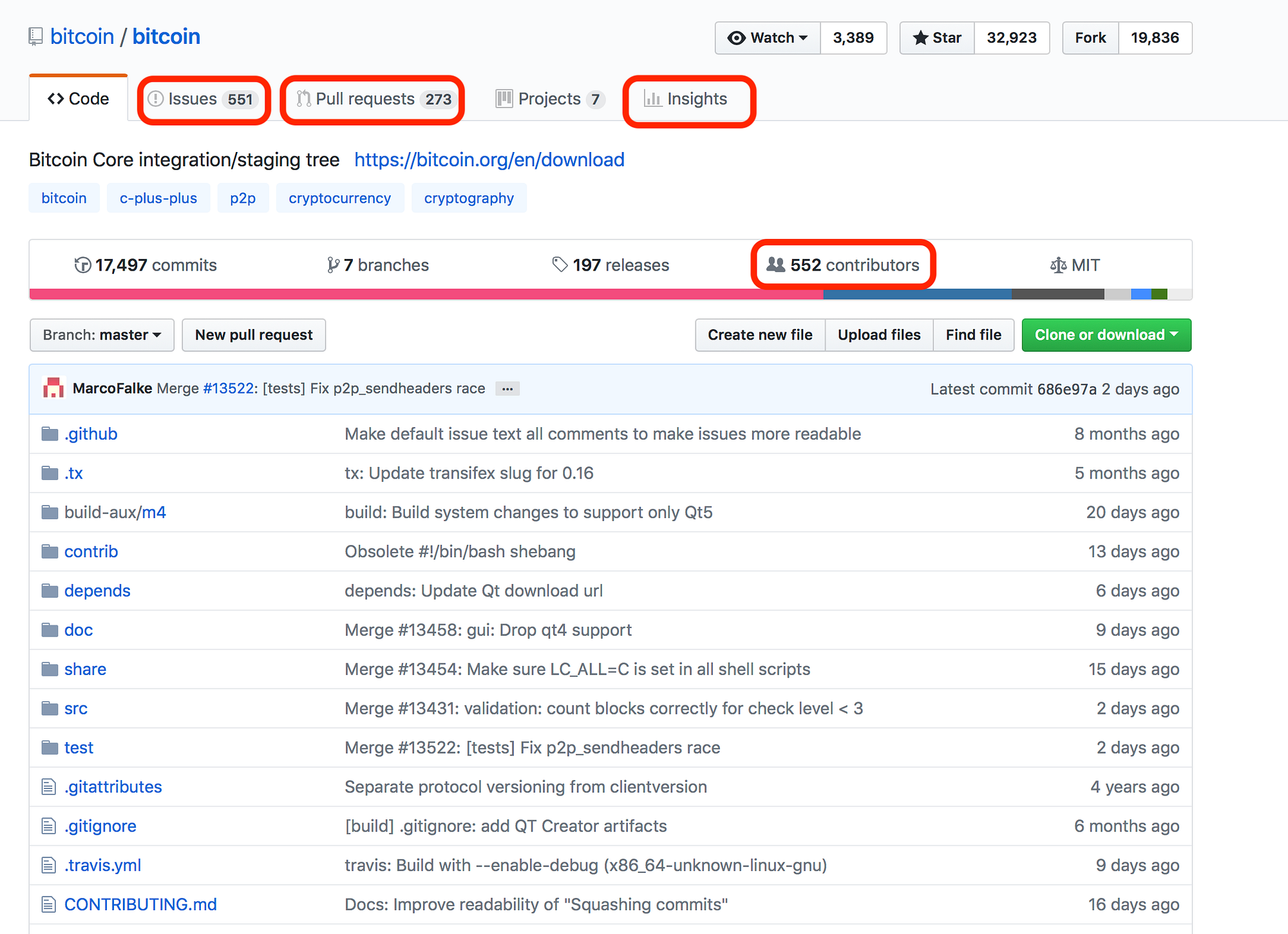Image resolution: width=1288 pixels, height=934 pixels.
Task: Click the pink segment of the language bar
Action: (426, 294)
